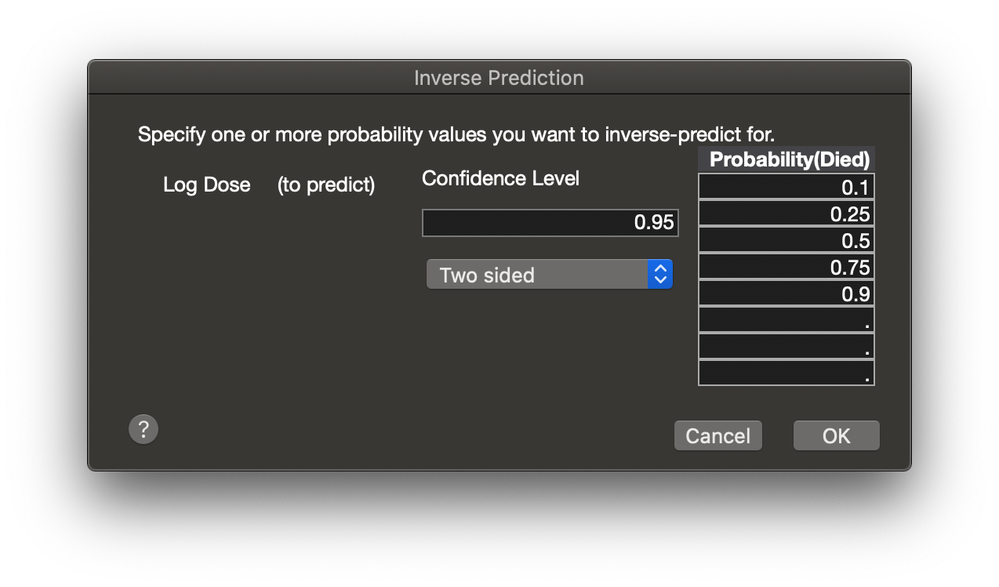Click the instruction text about probability values
This screenshot has height=587, width=999.
coord(456,133)
